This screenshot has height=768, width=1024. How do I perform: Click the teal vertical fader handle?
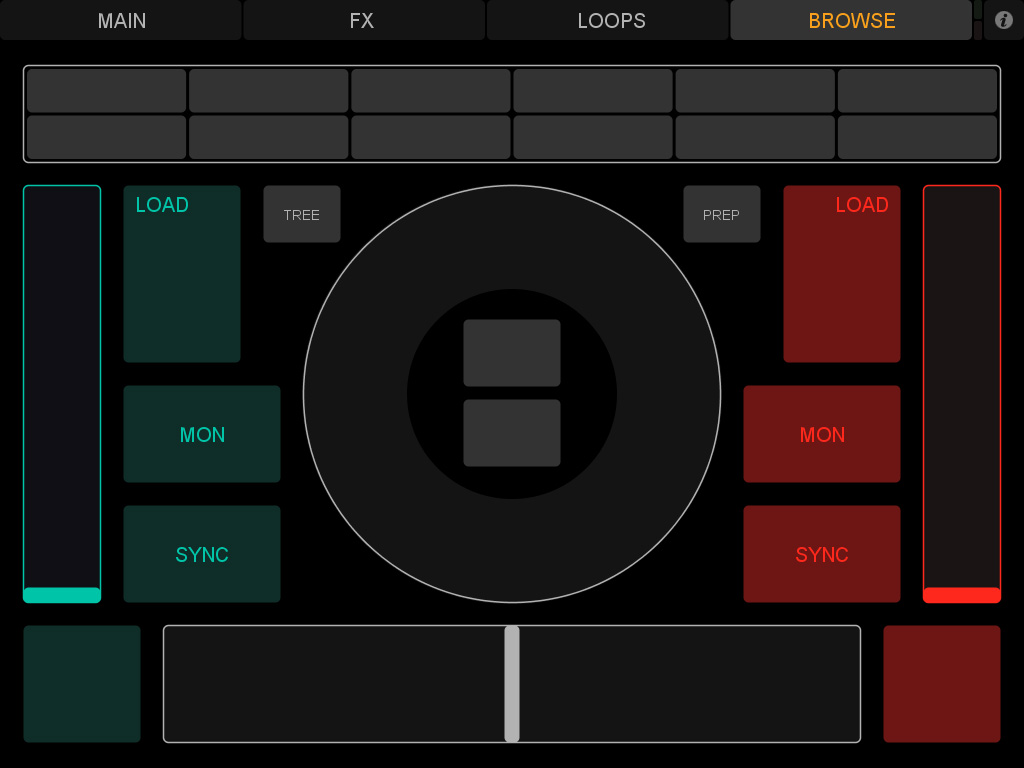(62, 595)
